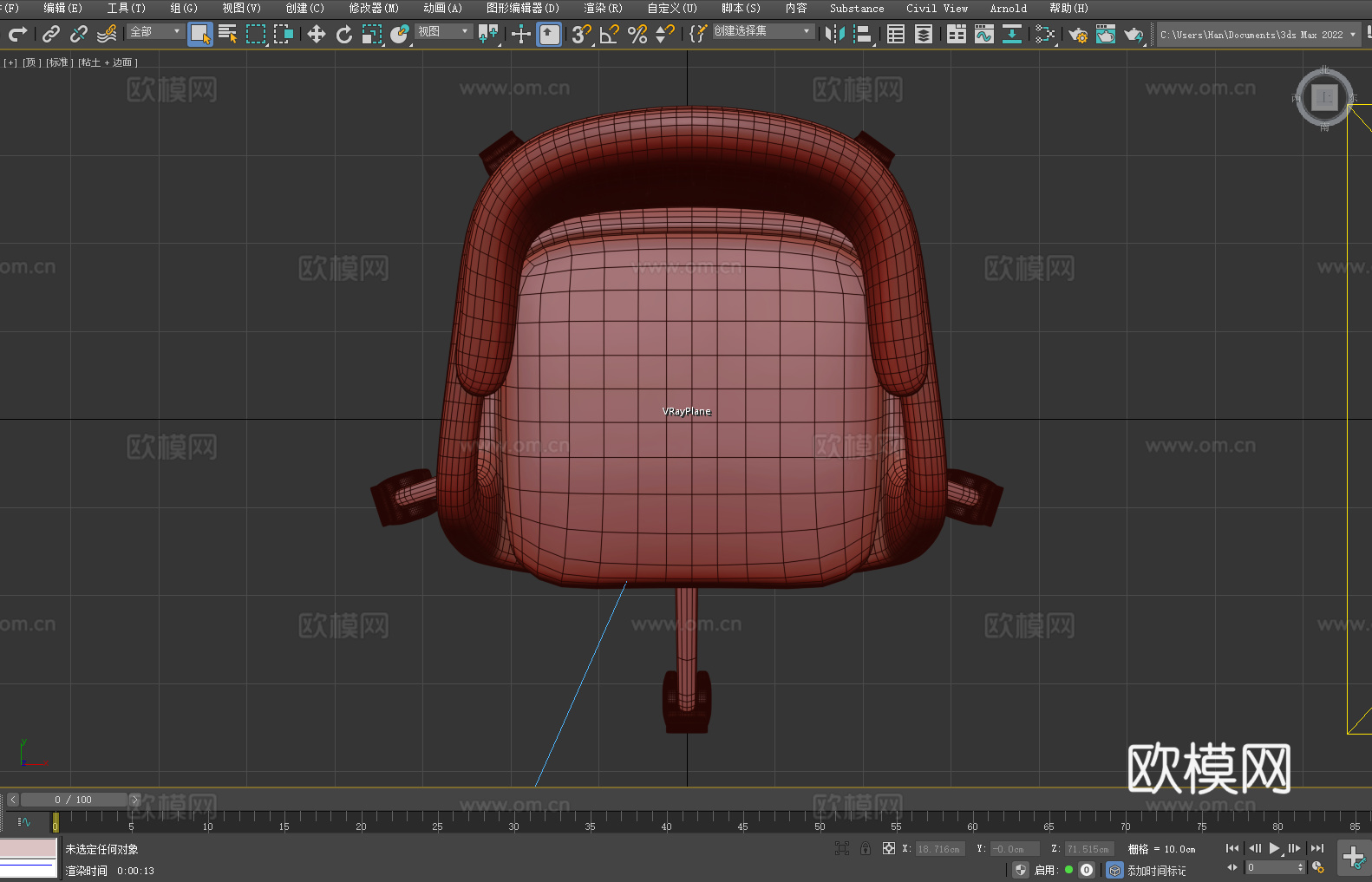Toggle 3D Snaps

[x=582, y=34]
